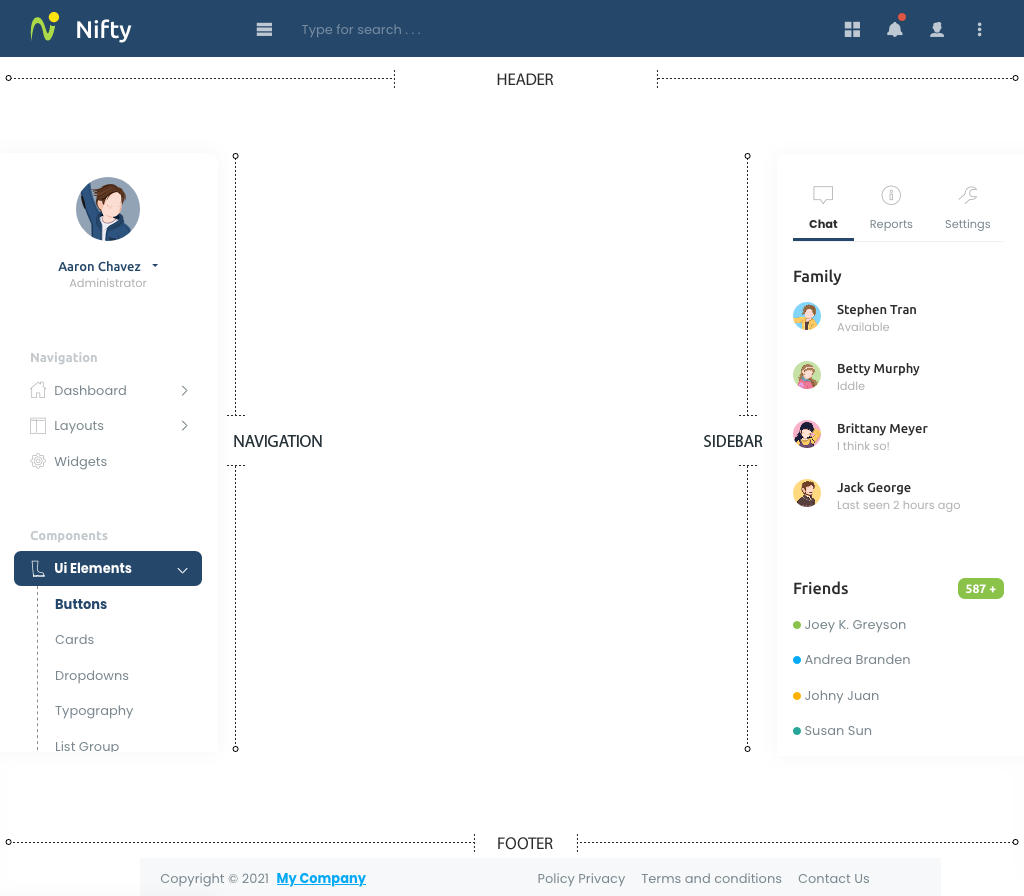Click the user profile icon in header
The image size is (1024, 896).
(x=937, y=29)
